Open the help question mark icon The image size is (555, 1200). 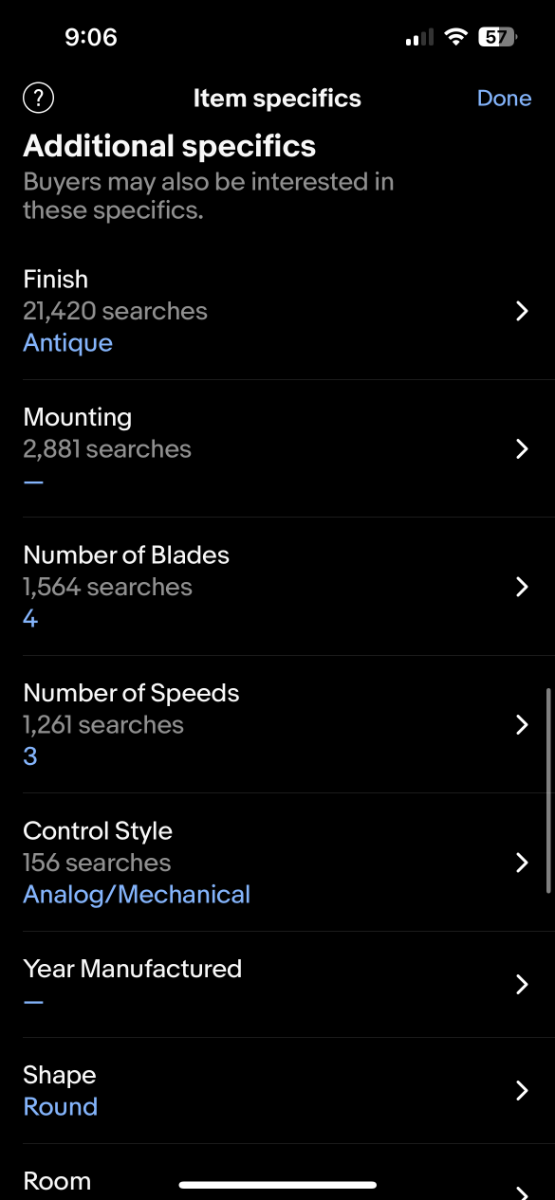coord(38,98)
